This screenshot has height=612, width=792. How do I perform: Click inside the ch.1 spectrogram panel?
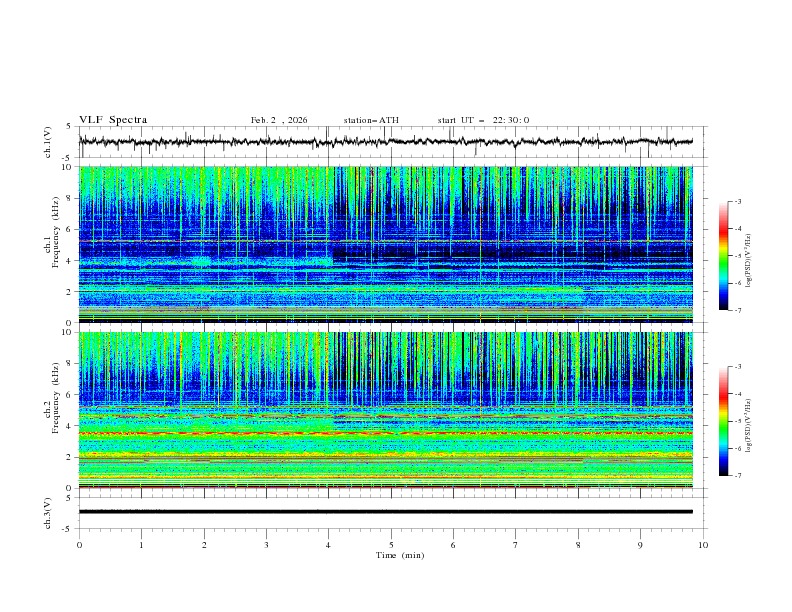385,244
